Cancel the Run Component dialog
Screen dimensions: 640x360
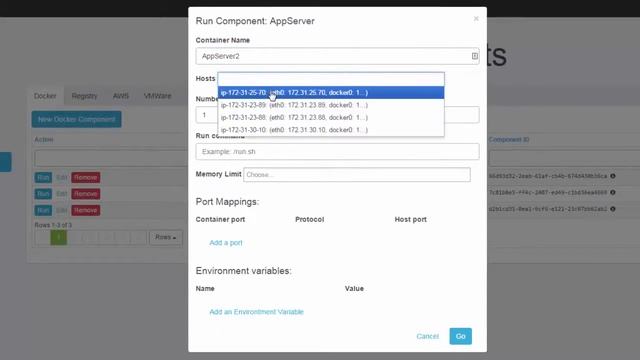(427, 336)
